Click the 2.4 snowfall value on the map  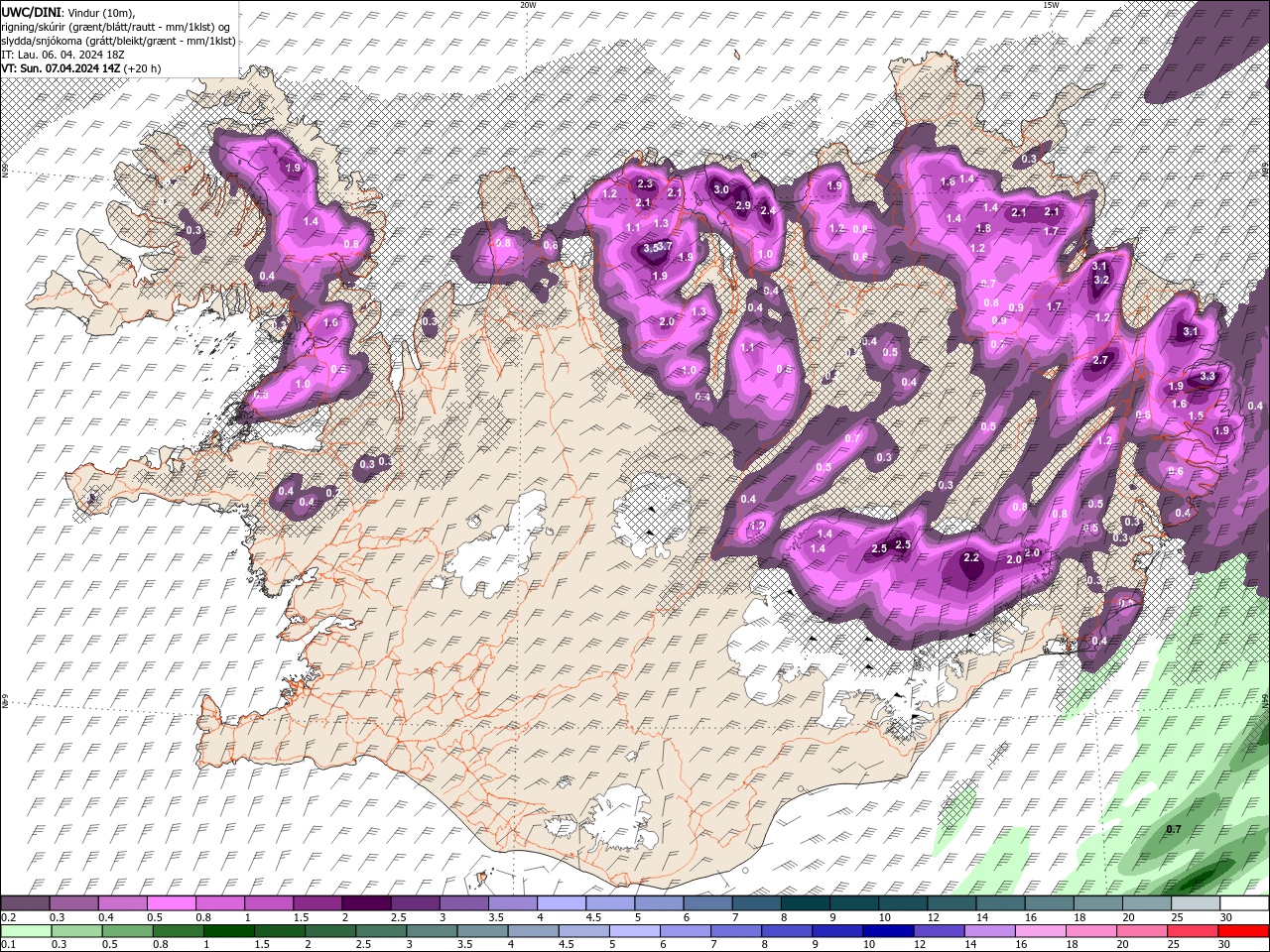click(x=767, y=210)
